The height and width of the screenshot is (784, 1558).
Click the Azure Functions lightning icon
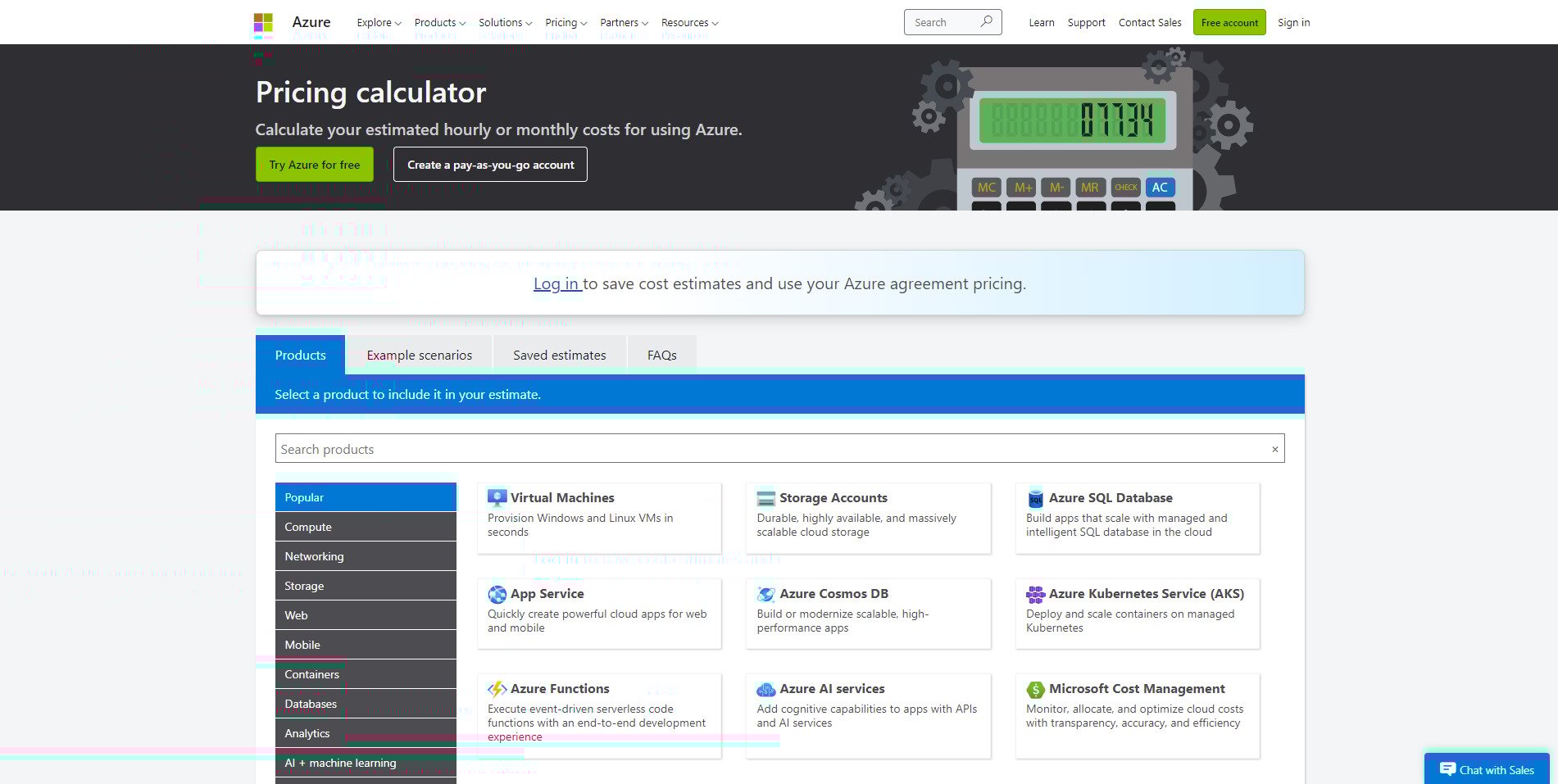[x=497, y=689]
